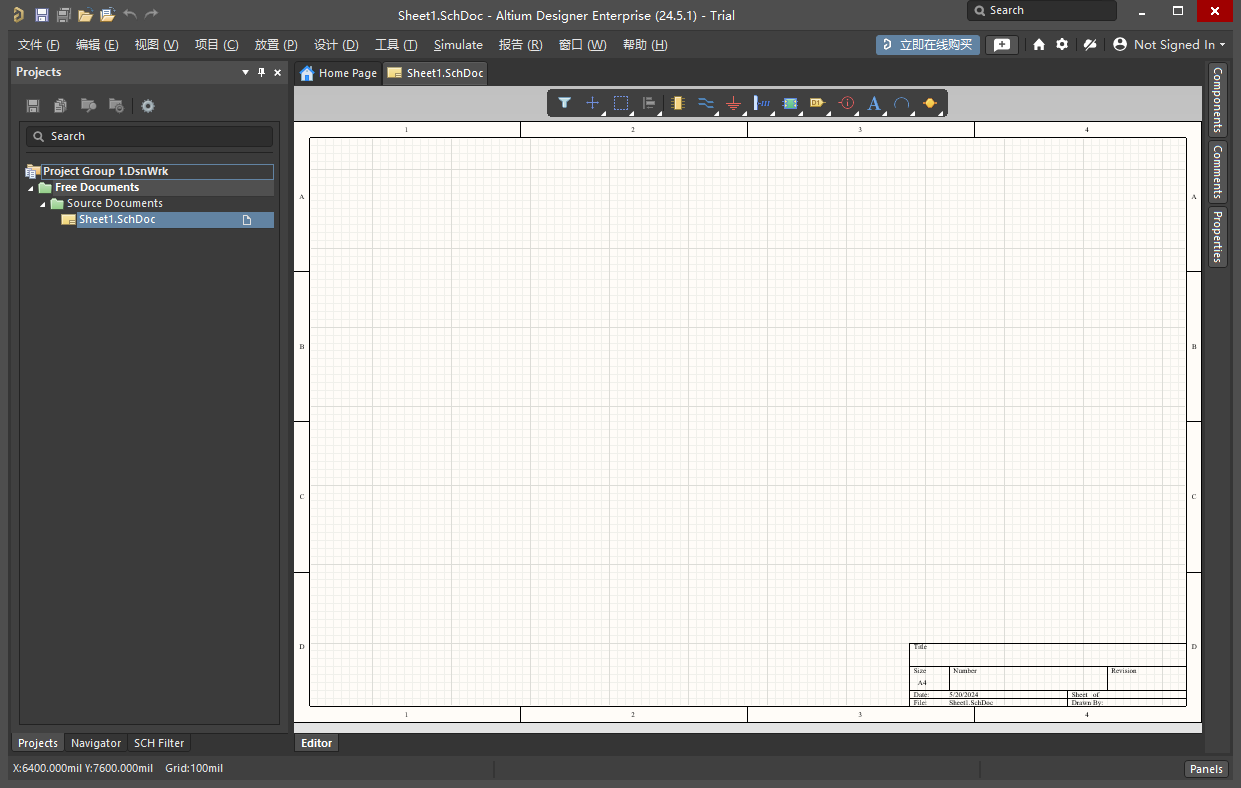Pick the rectangular selection tool
Viewport: 1241px width, 788px height.
[621, 102]
